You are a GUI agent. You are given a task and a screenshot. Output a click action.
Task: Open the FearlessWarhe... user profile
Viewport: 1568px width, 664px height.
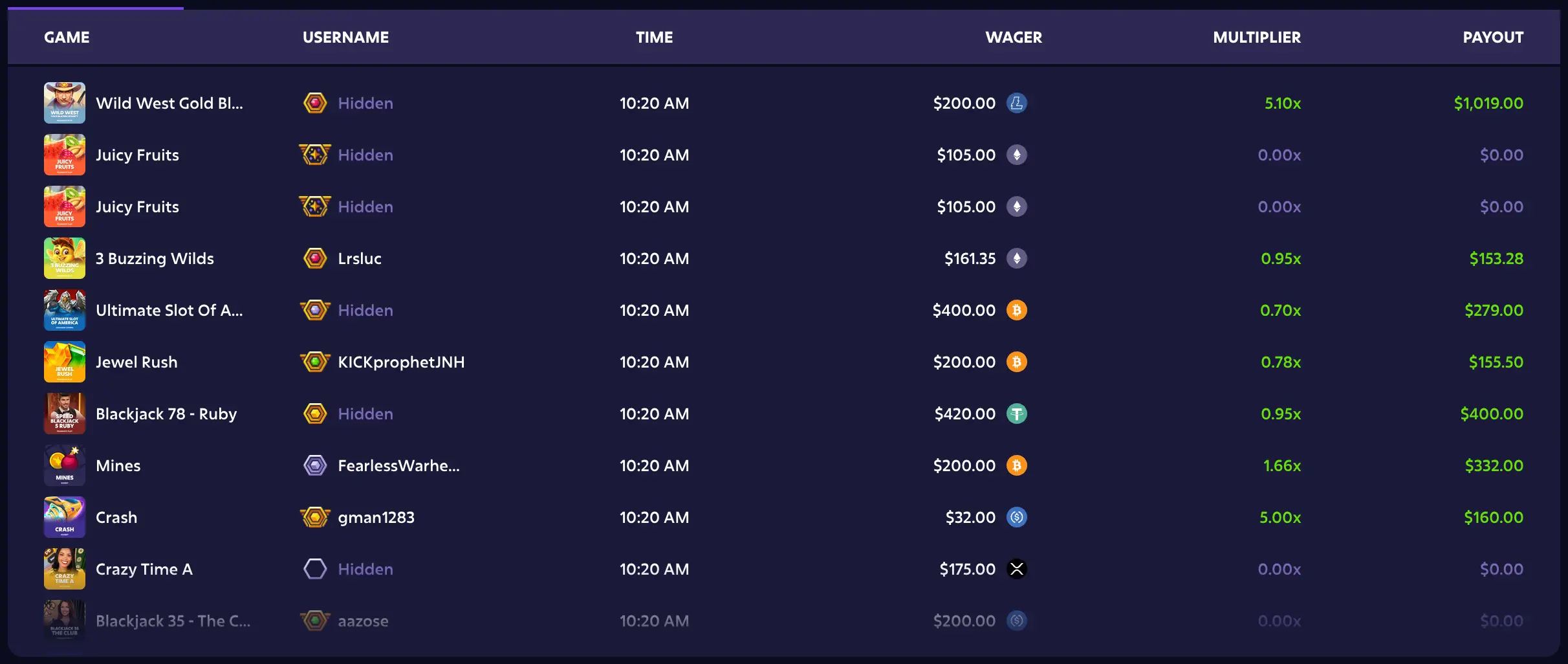(398, 465)
